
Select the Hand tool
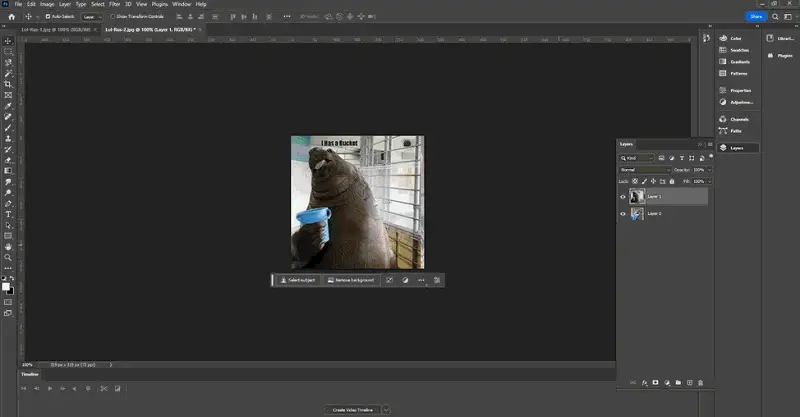point(8,247)
